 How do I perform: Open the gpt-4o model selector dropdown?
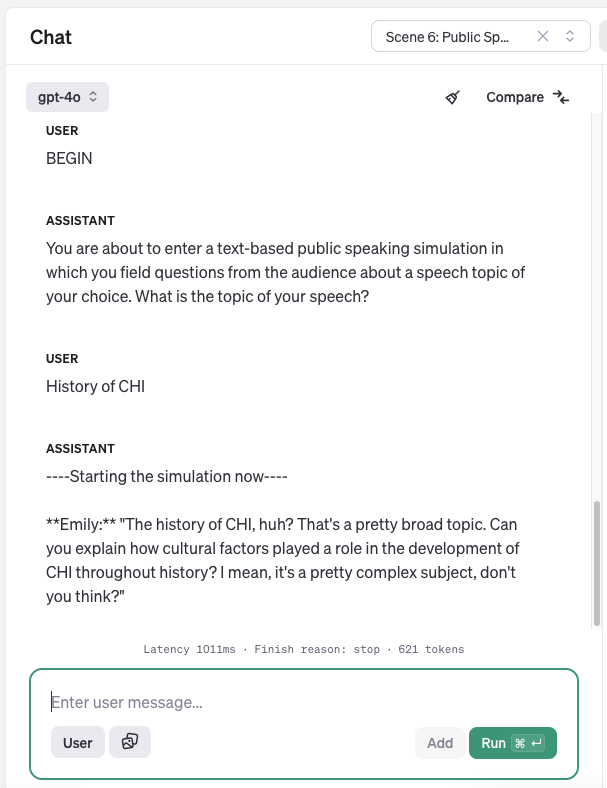coord(67,97)
